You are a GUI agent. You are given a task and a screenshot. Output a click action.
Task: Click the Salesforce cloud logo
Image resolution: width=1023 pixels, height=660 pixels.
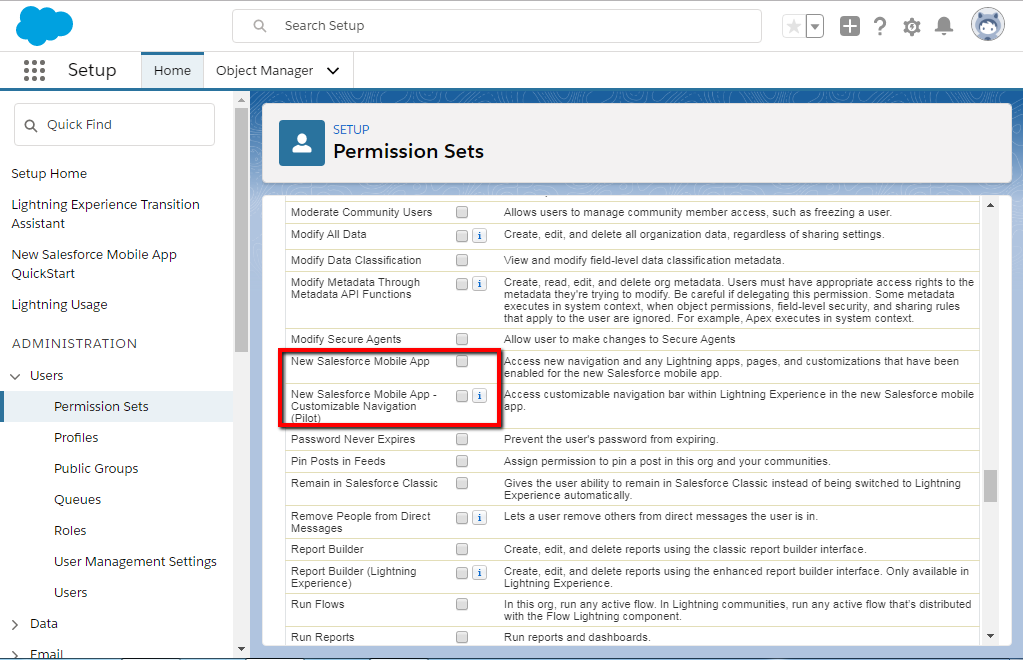tap(45, 26)
